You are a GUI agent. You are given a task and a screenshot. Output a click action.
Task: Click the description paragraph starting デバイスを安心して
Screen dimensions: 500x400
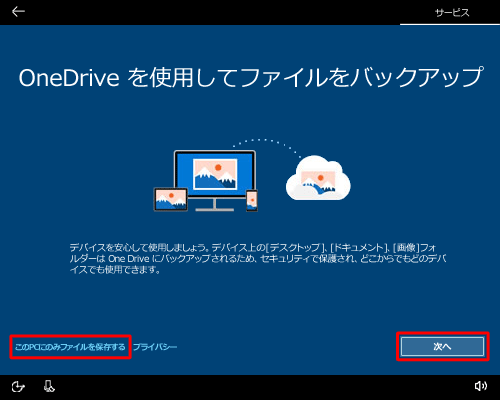[x=258, y=259]
